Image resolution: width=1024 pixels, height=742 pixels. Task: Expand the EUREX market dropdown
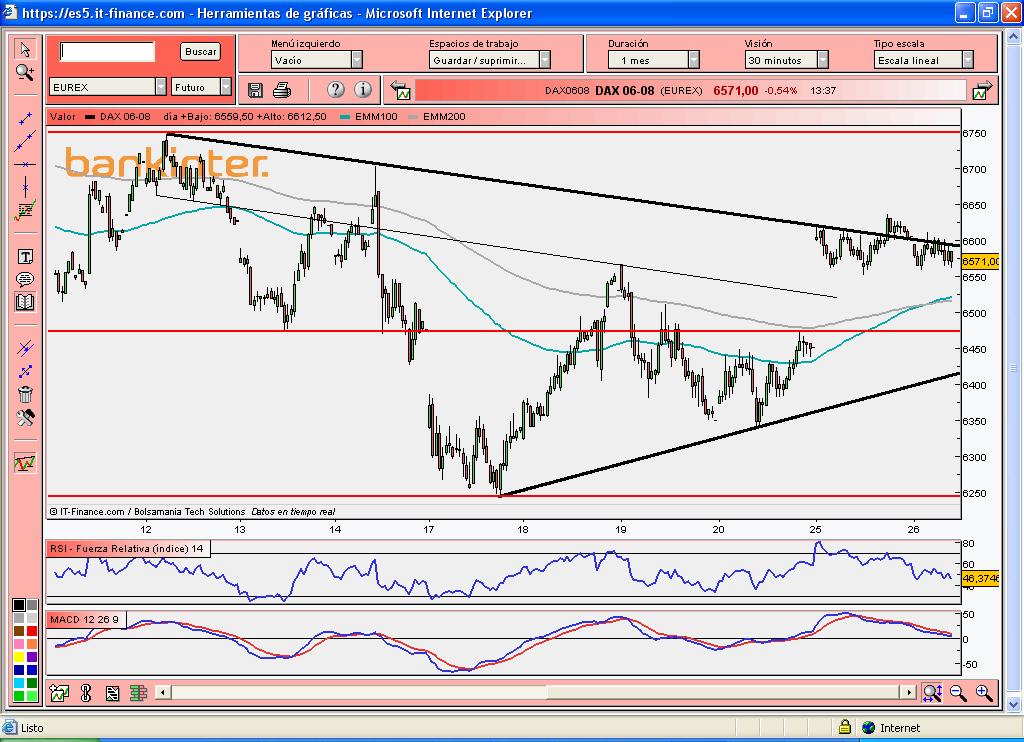tap(160, 87)
